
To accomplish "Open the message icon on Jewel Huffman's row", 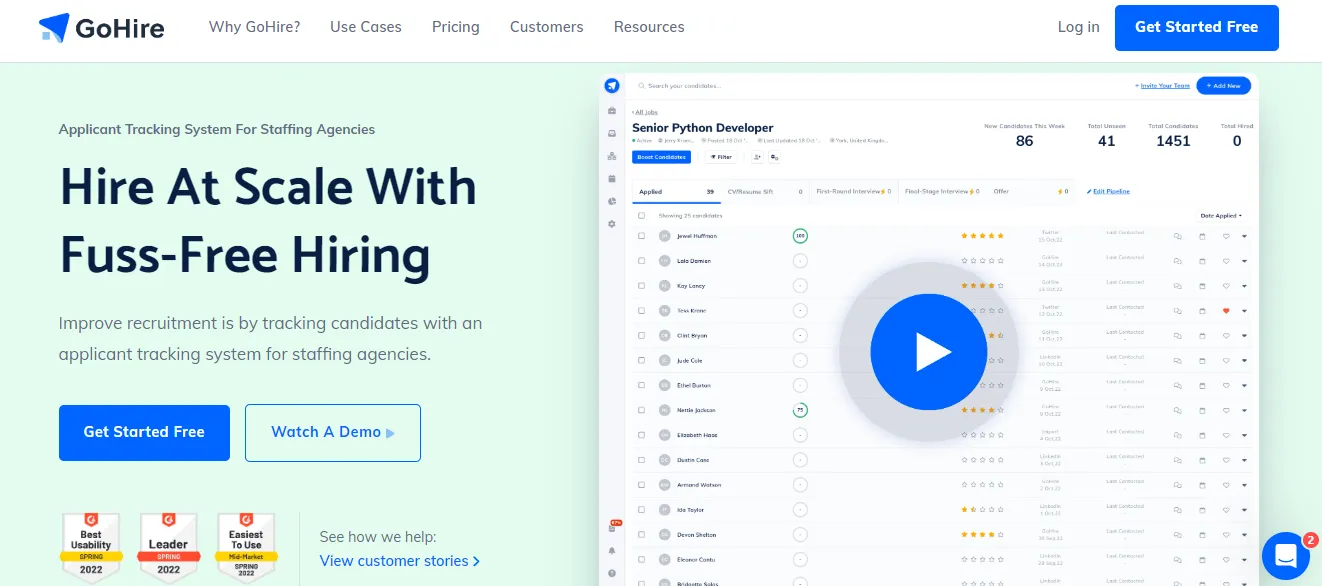I will (1178, 236).
